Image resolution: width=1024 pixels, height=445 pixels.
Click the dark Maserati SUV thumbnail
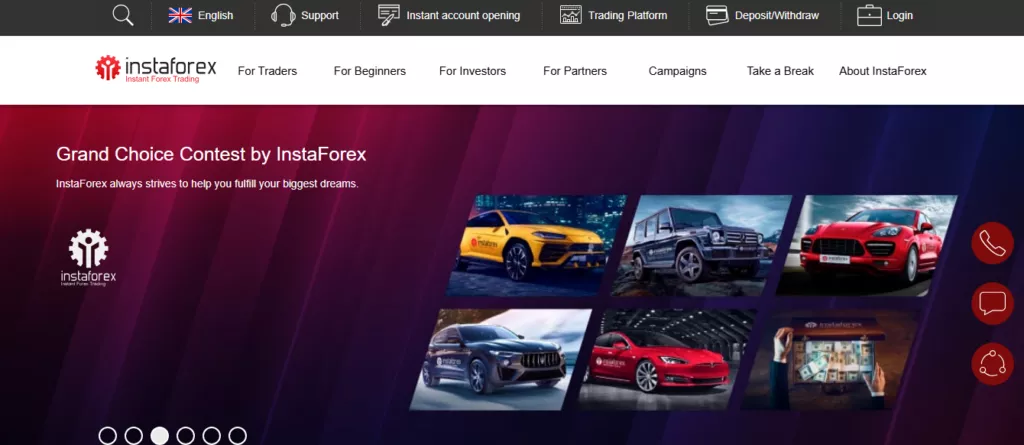pyautogui.click(x=501, y=359)
